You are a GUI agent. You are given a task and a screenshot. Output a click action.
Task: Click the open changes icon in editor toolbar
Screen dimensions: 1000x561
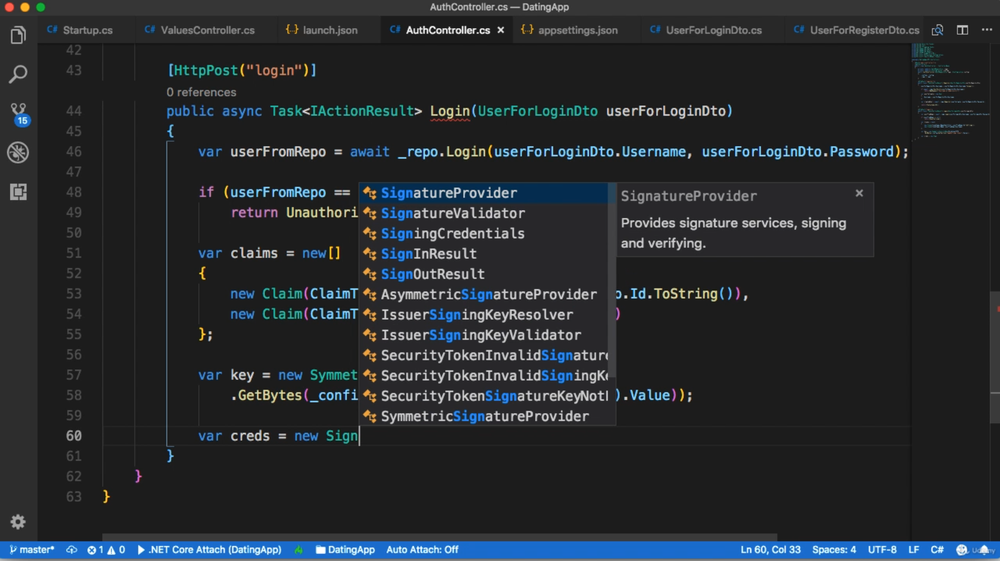[x=938, y=30]
